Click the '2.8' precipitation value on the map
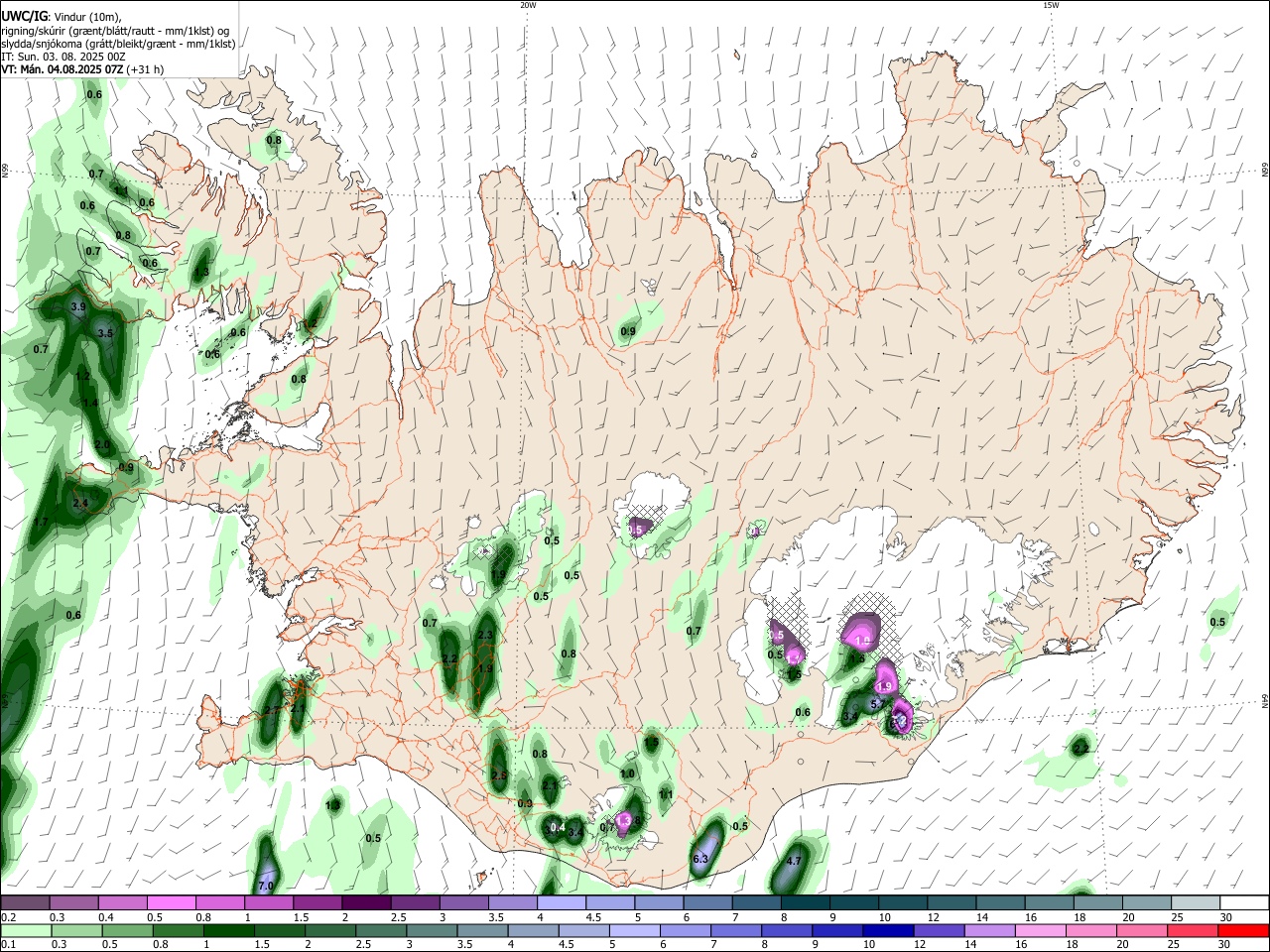The height and width of the screenshot is (952, 1270). point(499,775)
